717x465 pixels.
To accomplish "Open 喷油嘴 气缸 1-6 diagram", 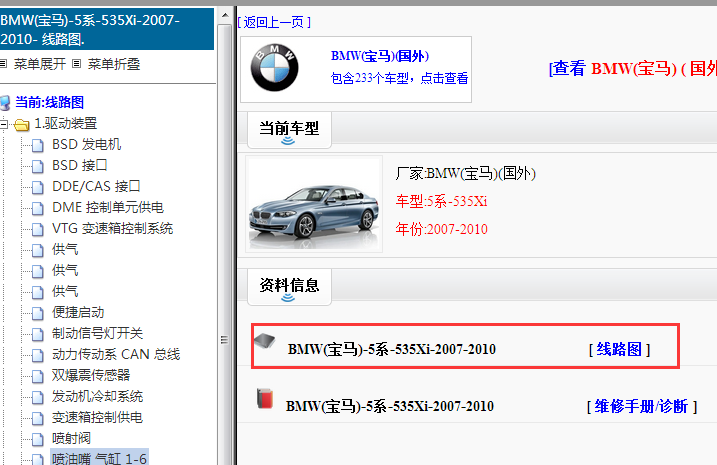I will 99,458.
